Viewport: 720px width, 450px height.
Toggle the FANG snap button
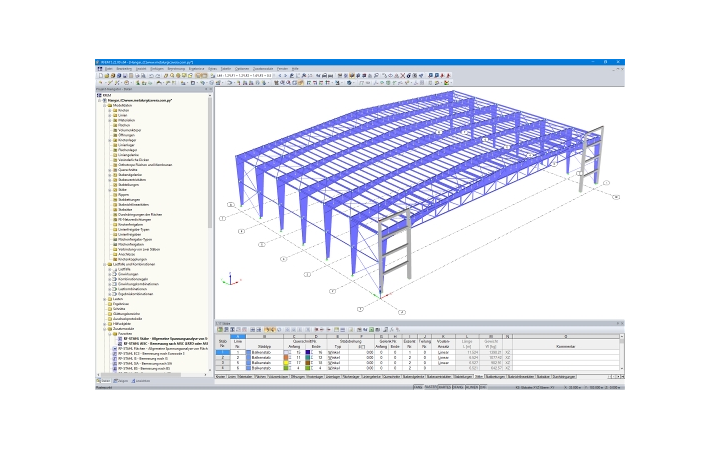click(x=417, y=387)
